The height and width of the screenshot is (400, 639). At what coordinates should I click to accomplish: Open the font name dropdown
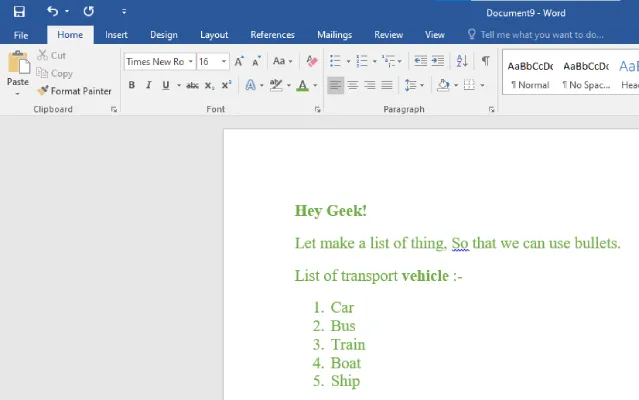tap(190, 62)
